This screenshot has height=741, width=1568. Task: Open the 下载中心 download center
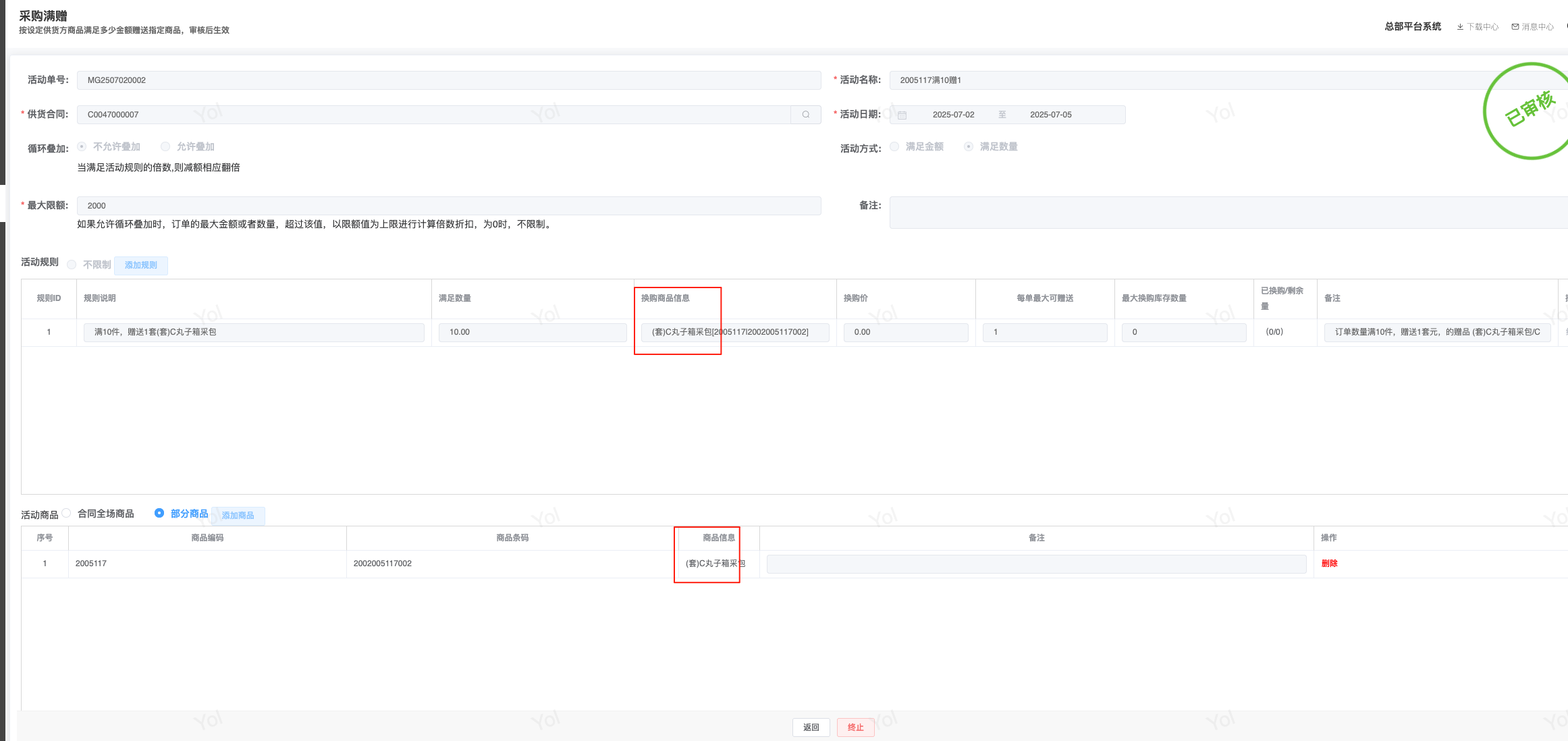(1478, 27)
